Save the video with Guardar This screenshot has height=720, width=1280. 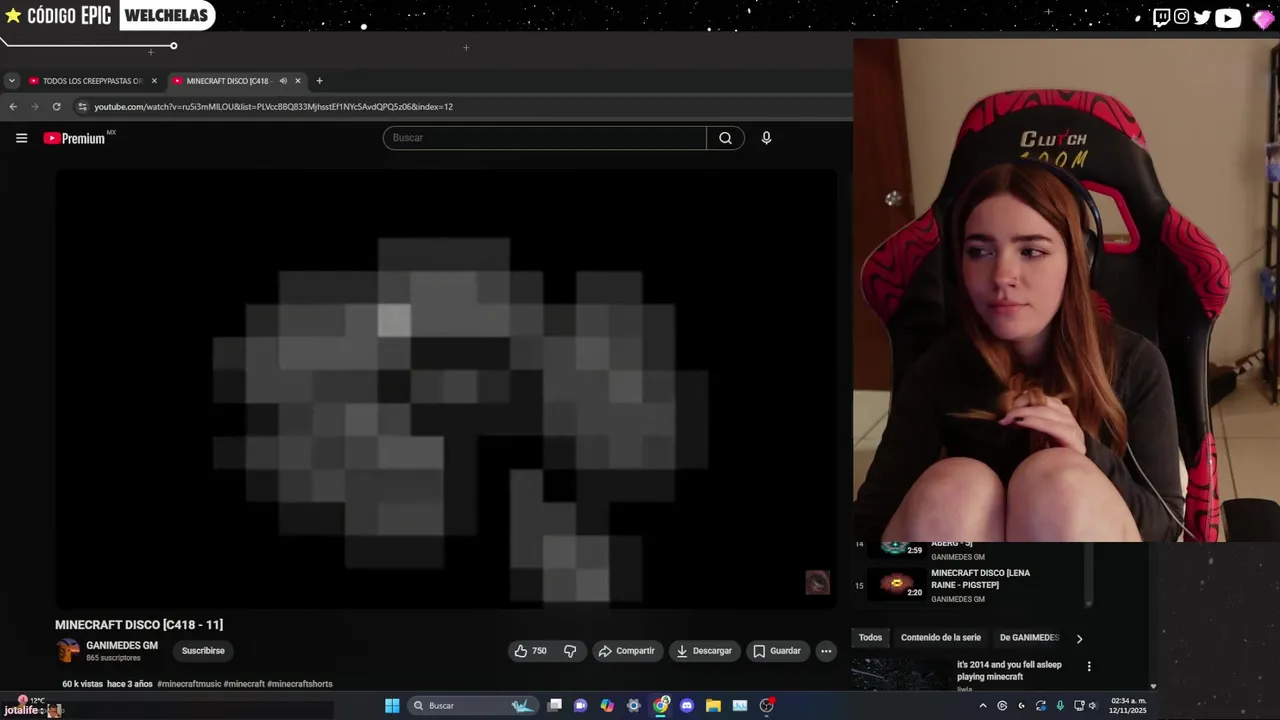tap(777, 651)
